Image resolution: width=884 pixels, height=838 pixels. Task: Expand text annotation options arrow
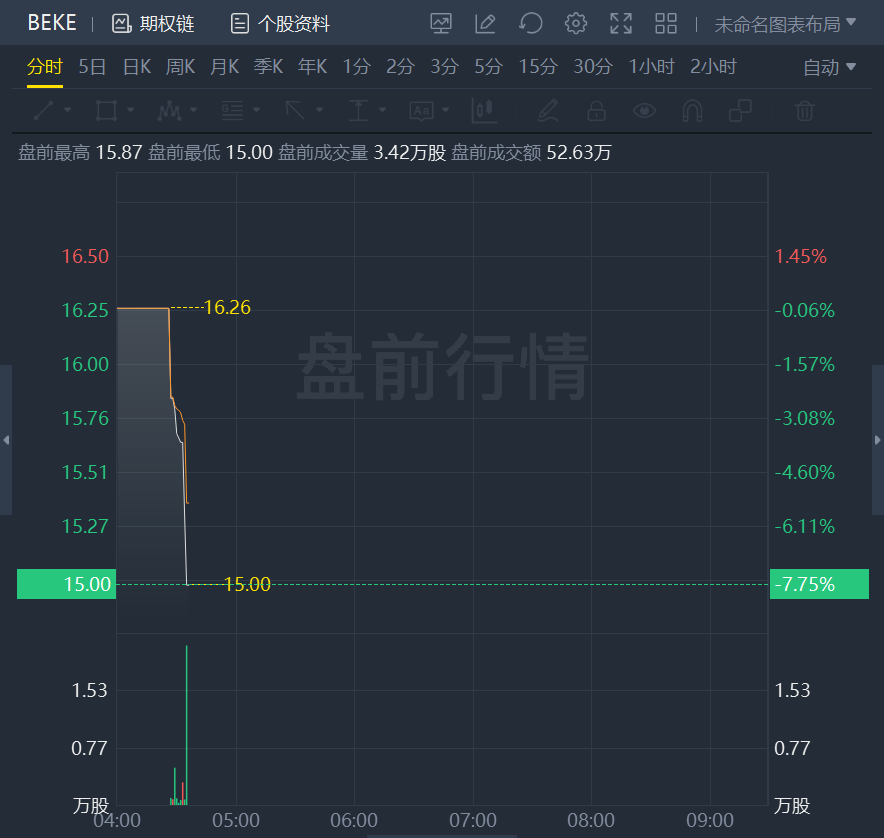pos(446,110)
